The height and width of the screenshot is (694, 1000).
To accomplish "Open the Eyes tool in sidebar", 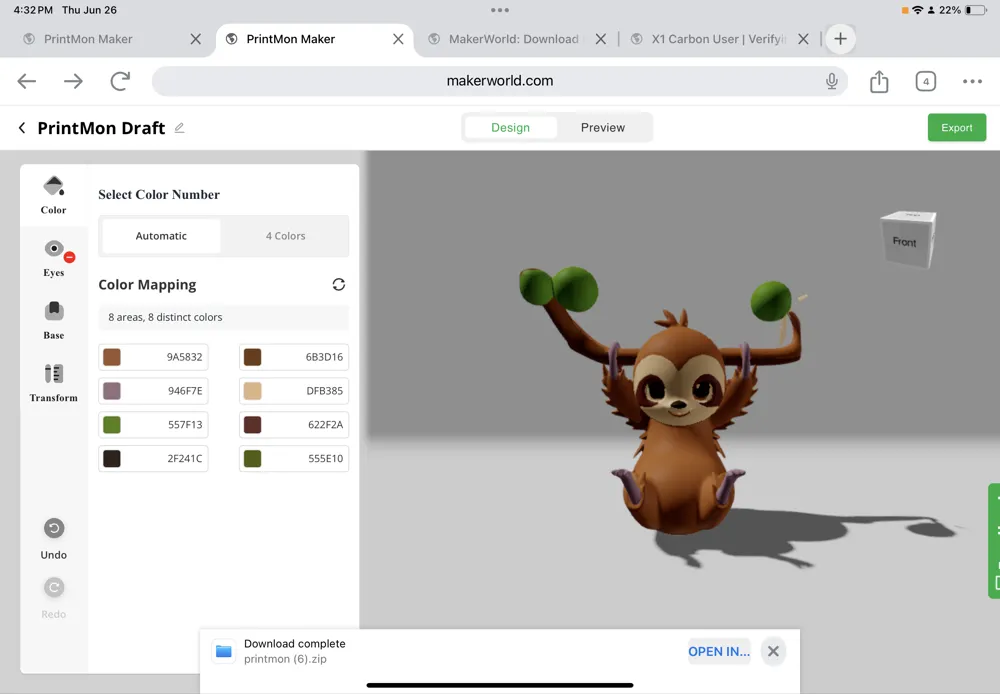I will pos(54,258).
